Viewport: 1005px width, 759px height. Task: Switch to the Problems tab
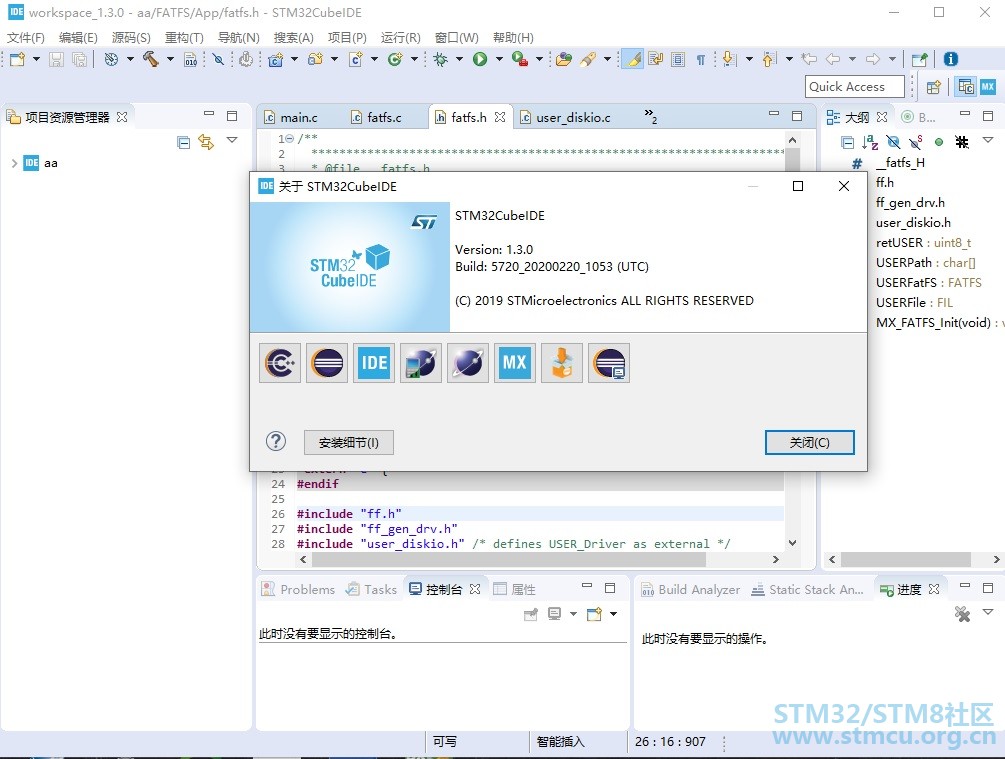point(298,590)
